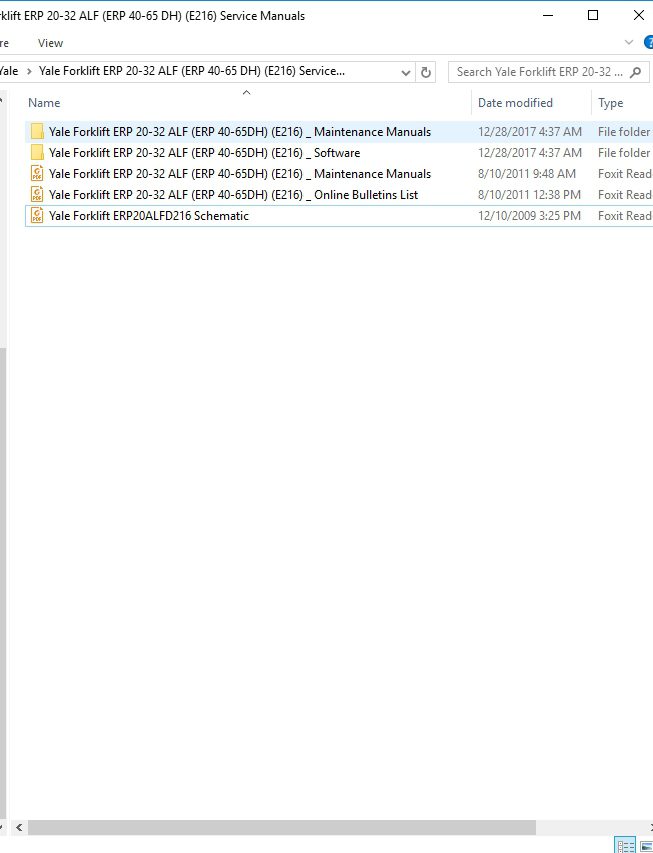The image size is (653, 853).
Task: Click date modified of Maintenance Manuals folder
Action: click(530, 132)
